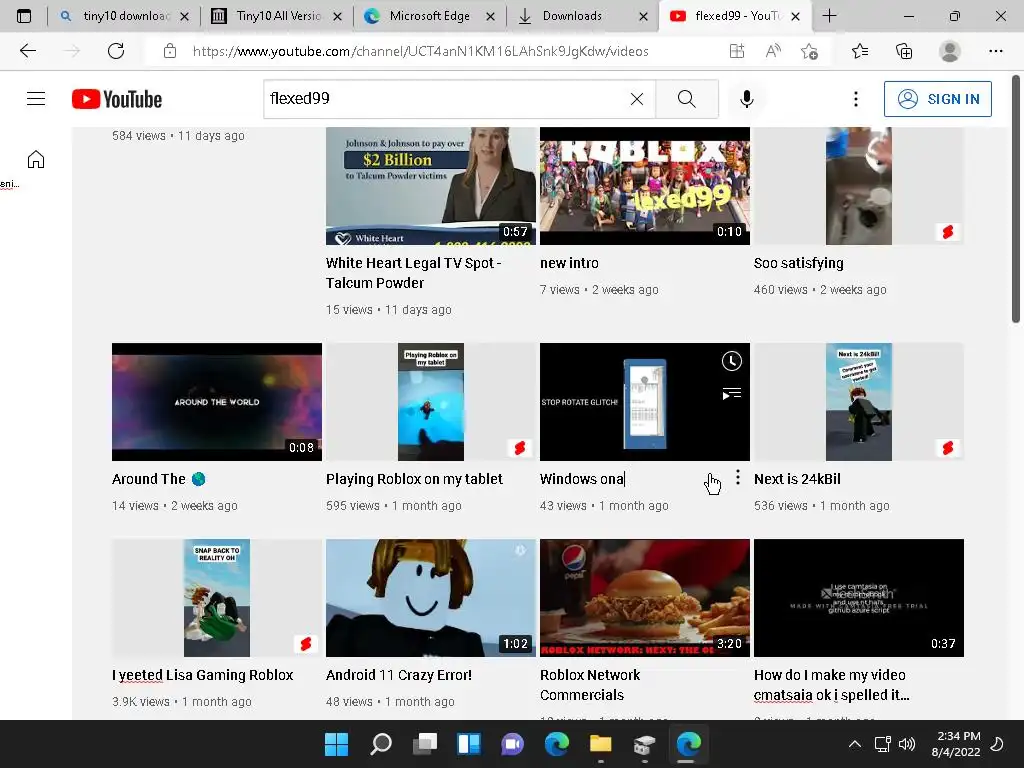The width and height of the screenshot is (1024, 768).
Task: Open the Collections button
Action: (x=904, y=51)
